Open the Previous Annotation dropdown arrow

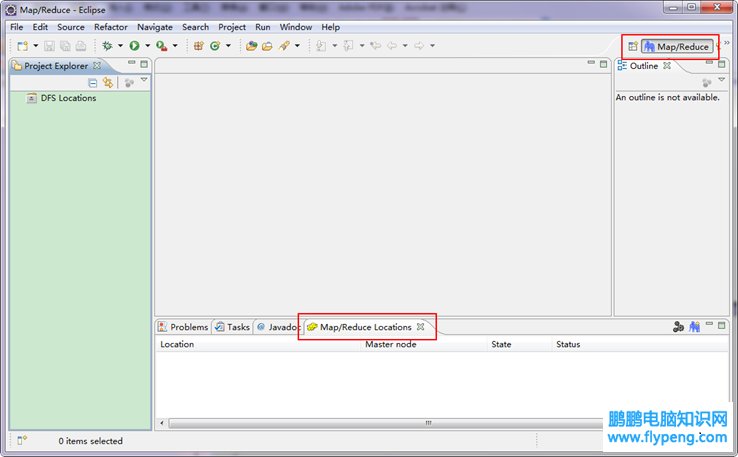pyautogui.click(x=362, y=46)
